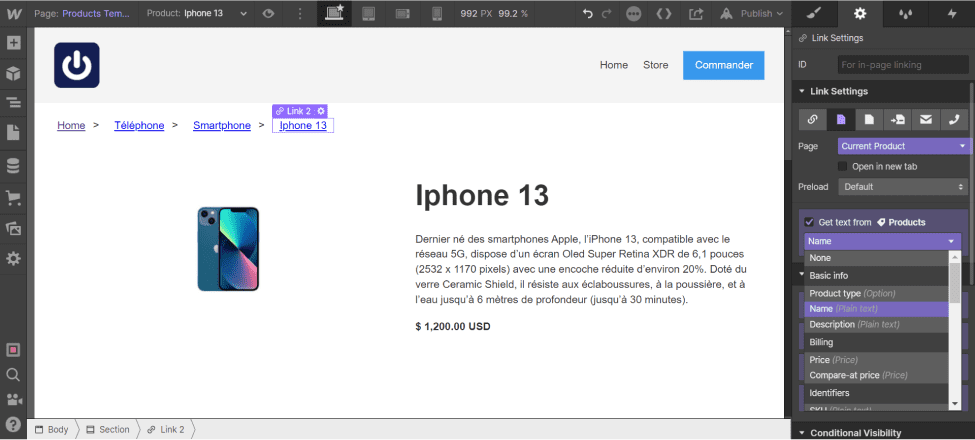Open the search magnifier tool
This screenshot has width=975, height=440.
pos(13,375)
